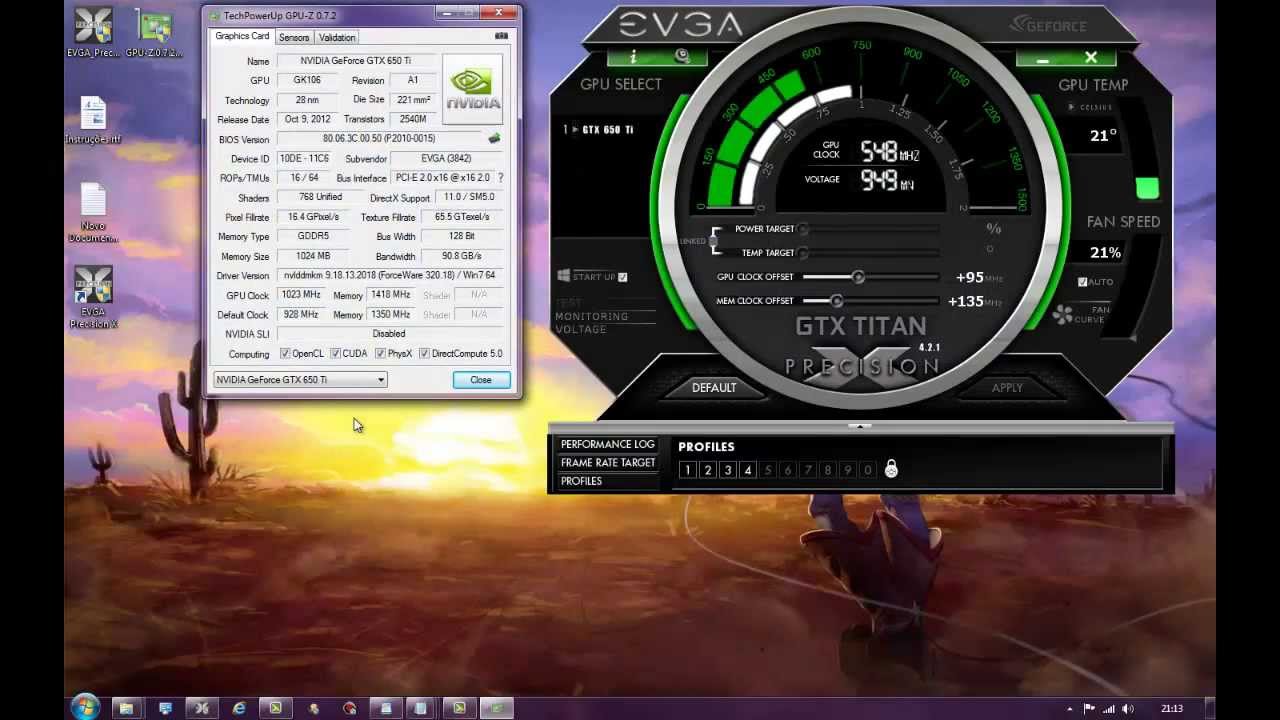
Task: Click the Monitoring link in Precision
Action: tap(591, 316)
